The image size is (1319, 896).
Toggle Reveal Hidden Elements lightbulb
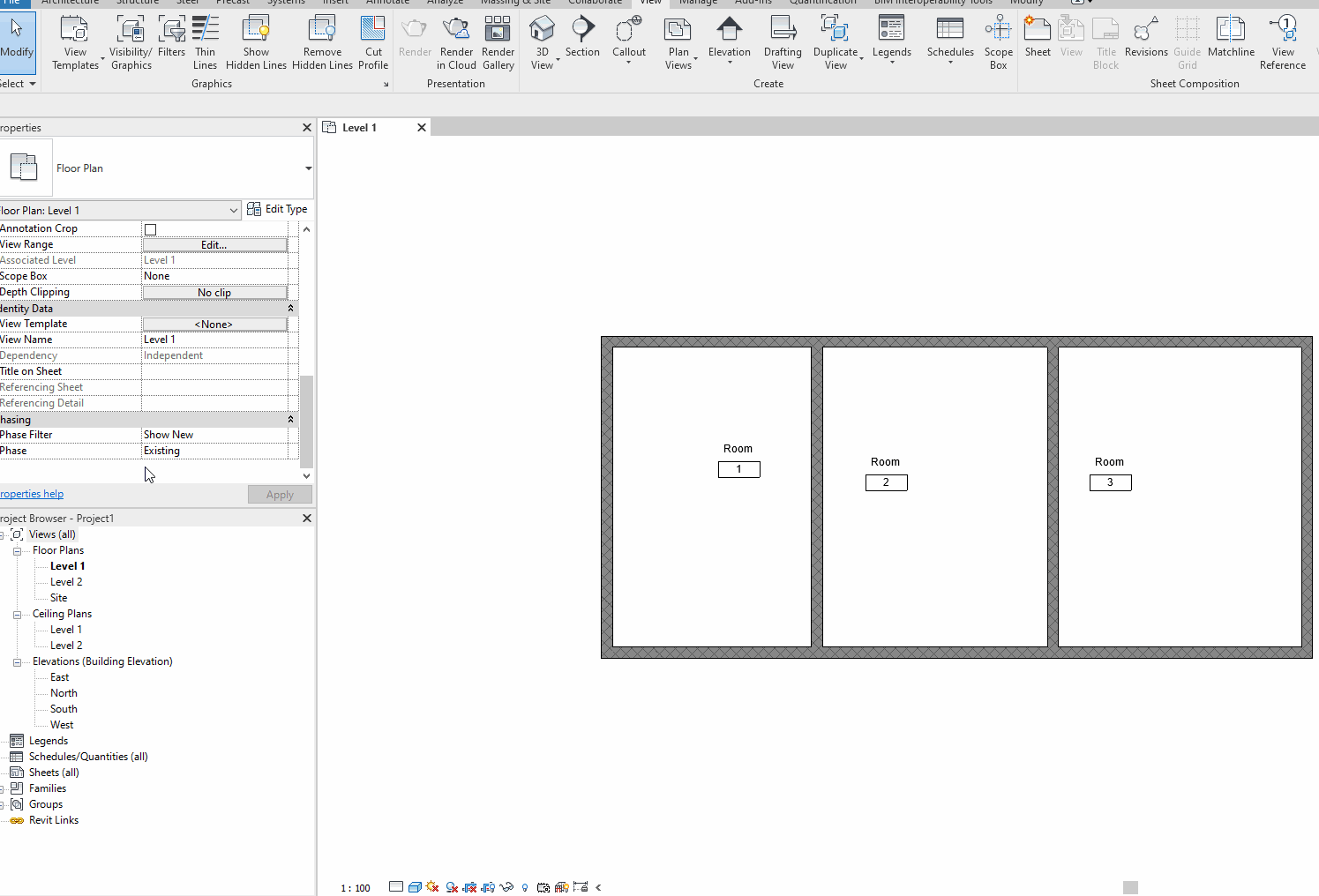pos(525,887)
